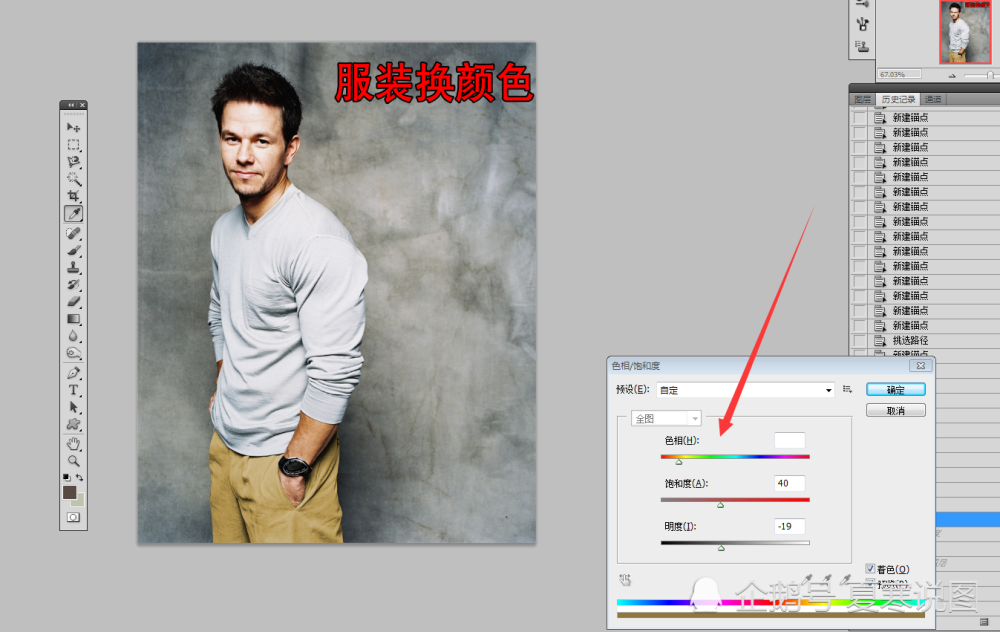Open the 全图 channel range dropdown

click(666, 418)
